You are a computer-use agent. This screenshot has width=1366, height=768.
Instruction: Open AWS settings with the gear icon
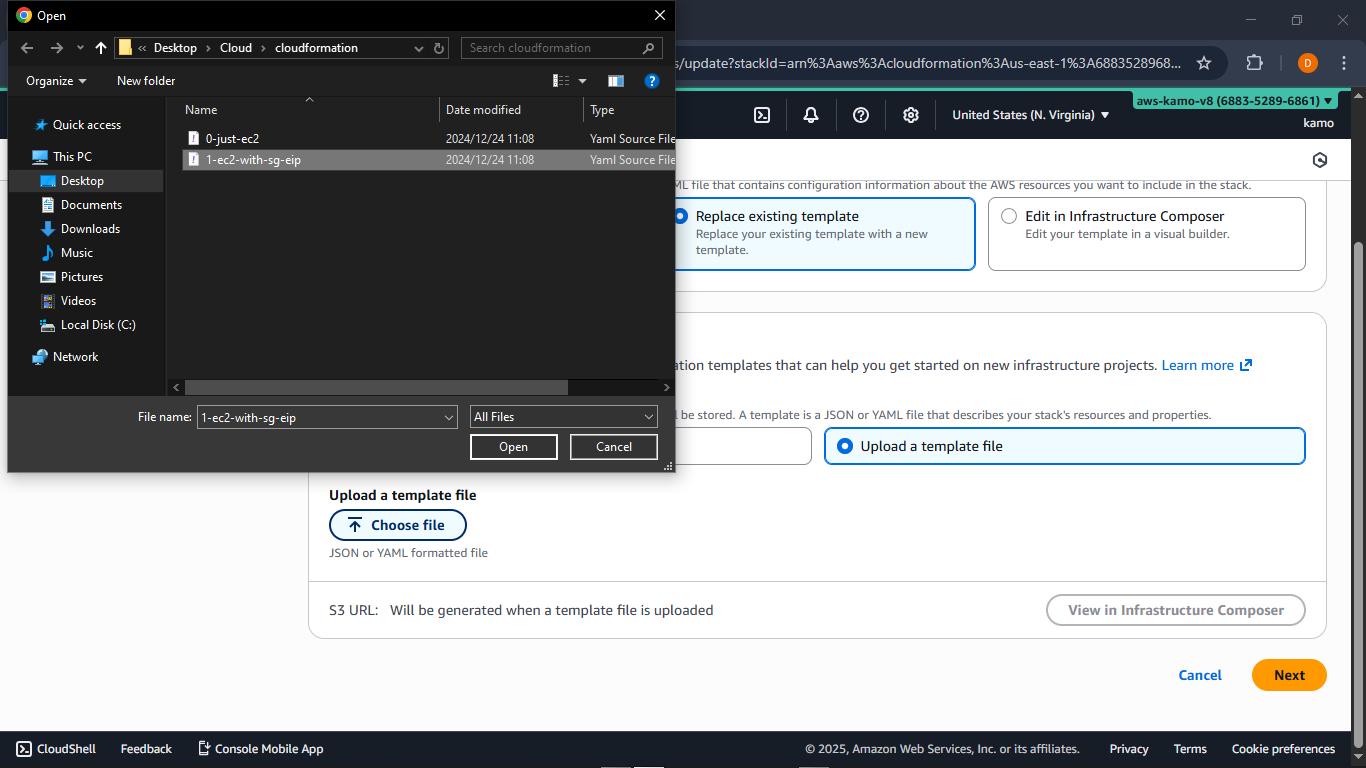click(x=911, y=115)
